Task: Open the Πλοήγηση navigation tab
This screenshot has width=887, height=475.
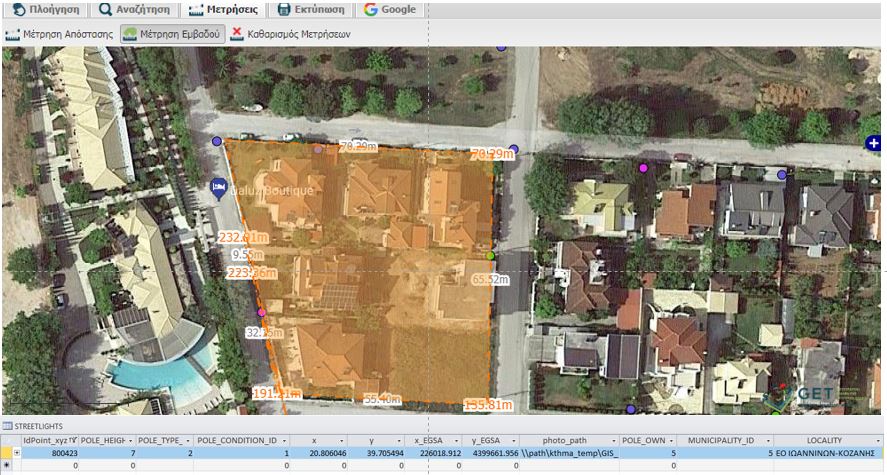Action: (x=44, y=9)
